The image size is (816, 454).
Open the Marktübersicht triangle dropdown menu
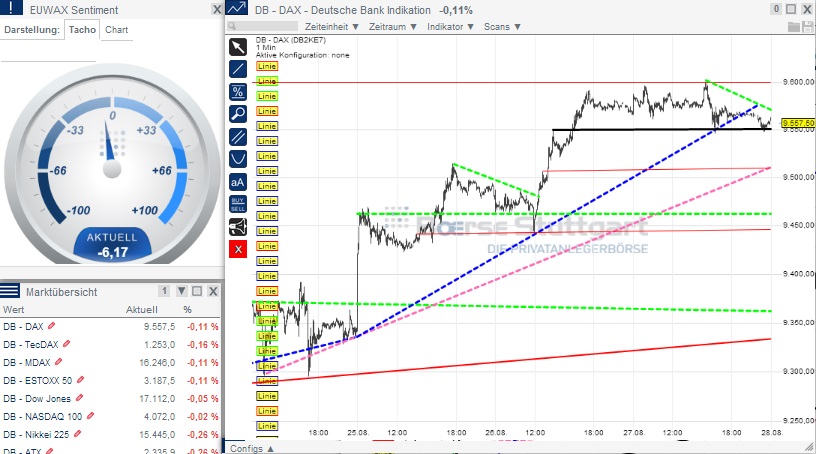coord(182,291)
